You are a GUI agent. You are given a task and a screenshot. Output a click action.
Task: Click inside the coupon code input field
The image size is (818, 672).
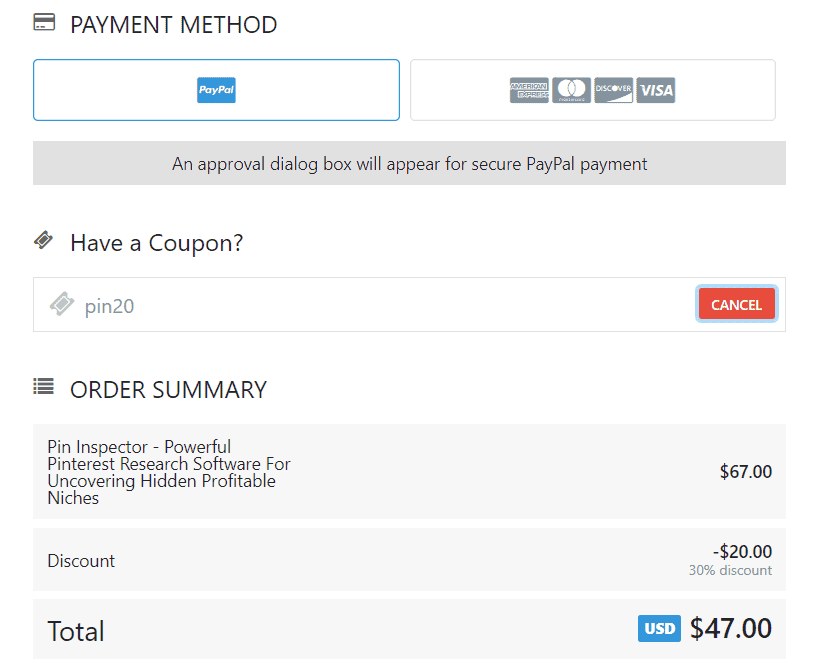(x=300, y=305)
